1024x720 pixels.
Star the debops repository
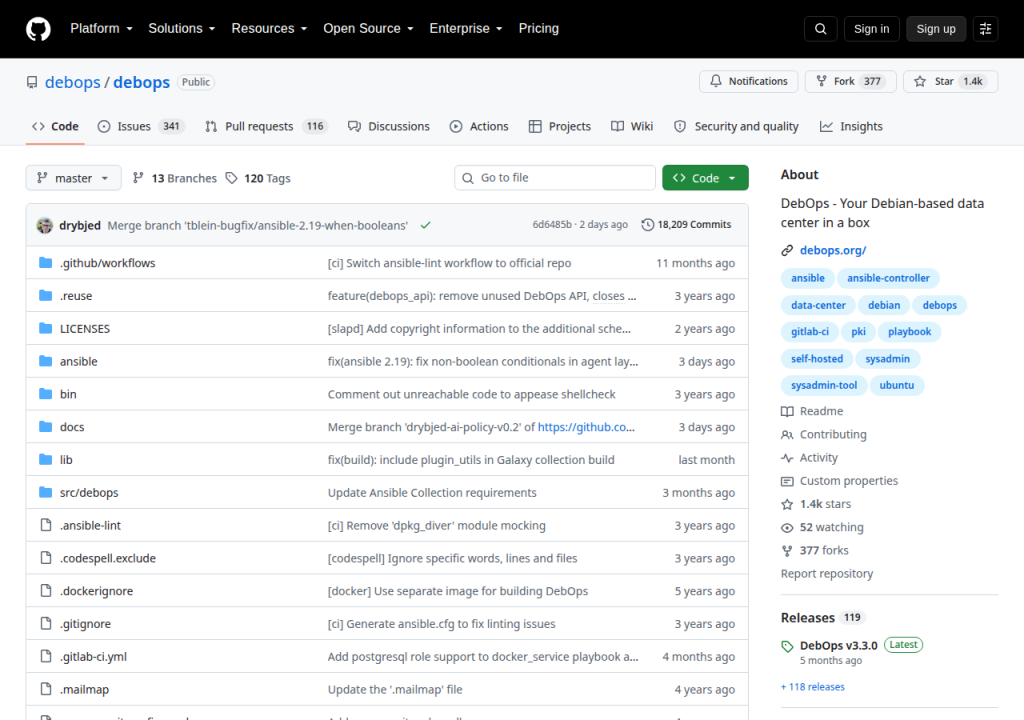950,81
